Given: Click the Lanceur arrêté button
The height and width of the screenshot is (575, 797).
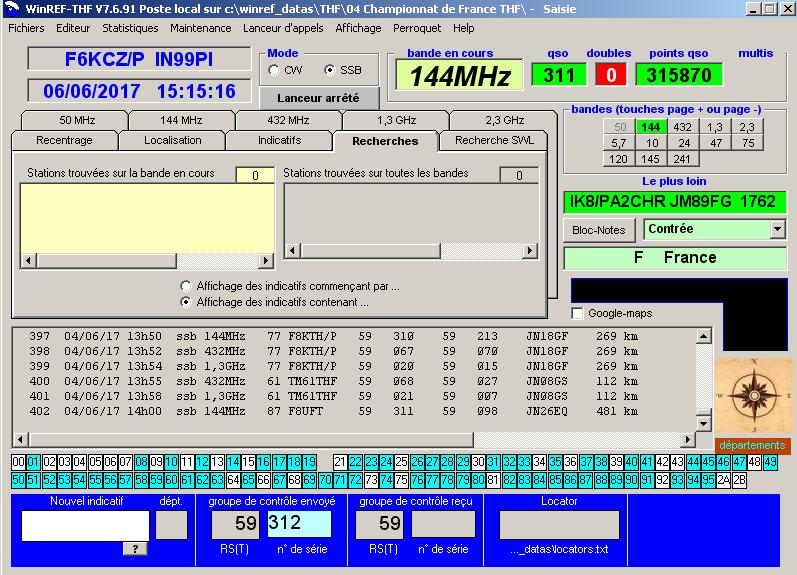Looking at the screenshot, I should [x=319, y=98].
